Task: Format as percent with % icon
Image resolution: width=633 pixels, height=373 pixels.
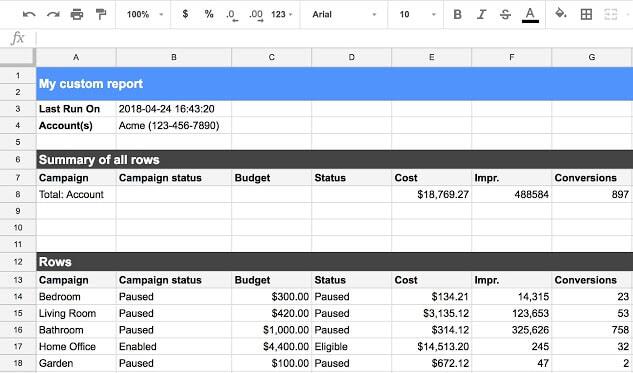Action: pyautogui.click(x=209, y=14)
